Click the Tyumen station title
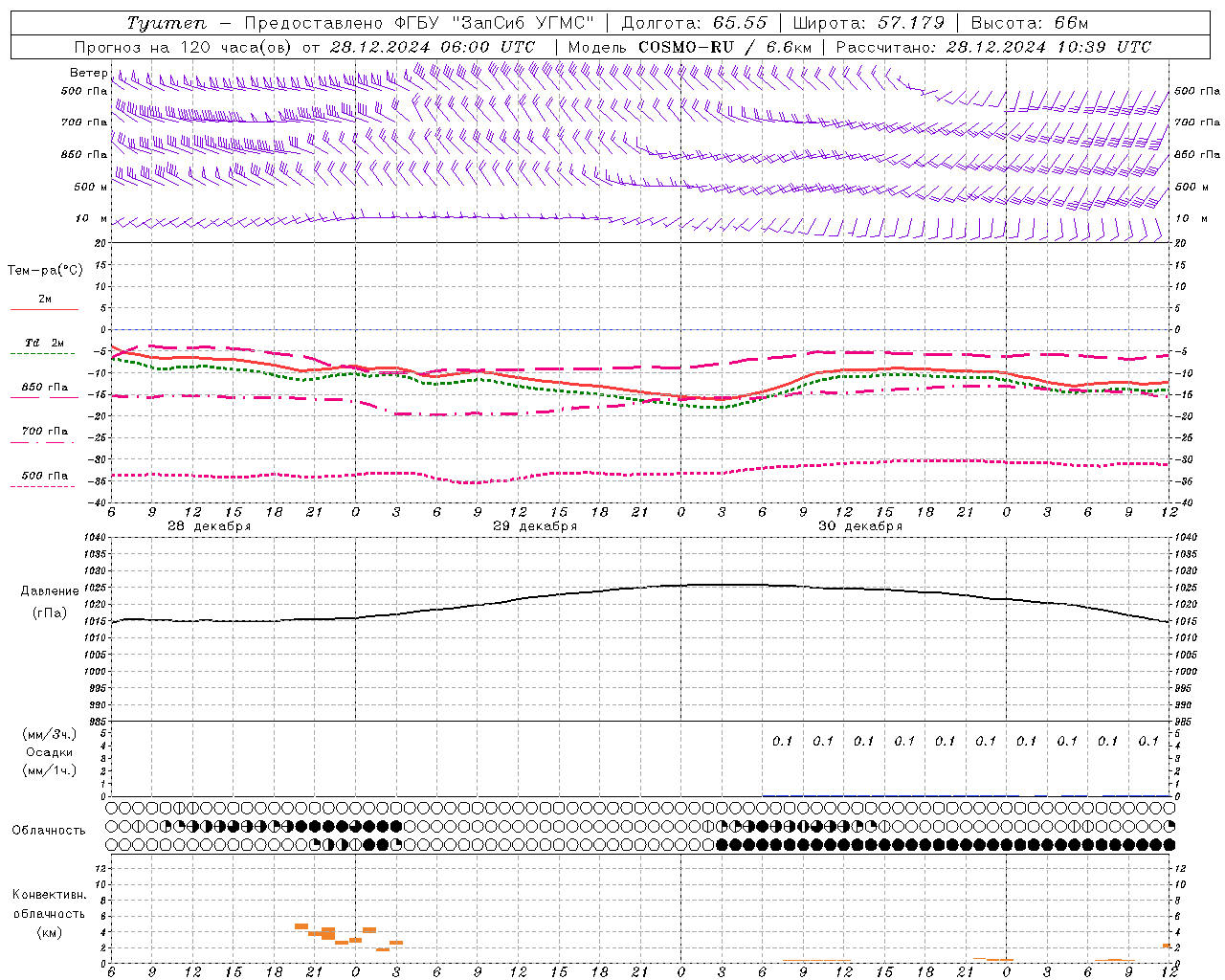This screenshot has height=980, width=1225. (x=166, y=23)
